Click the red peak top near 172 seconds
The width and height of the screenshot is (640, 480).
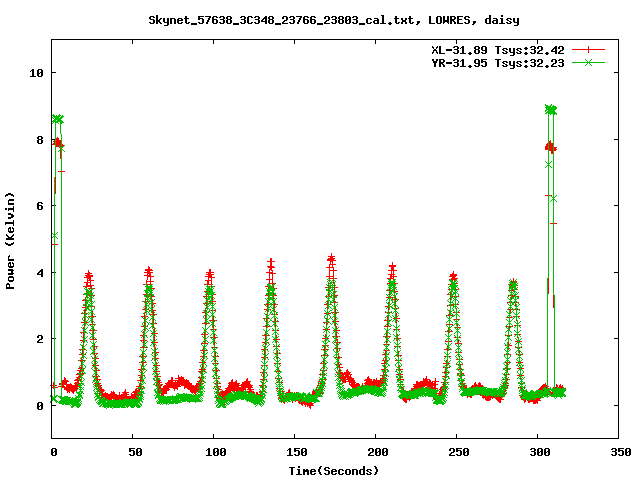pos(331,259)
